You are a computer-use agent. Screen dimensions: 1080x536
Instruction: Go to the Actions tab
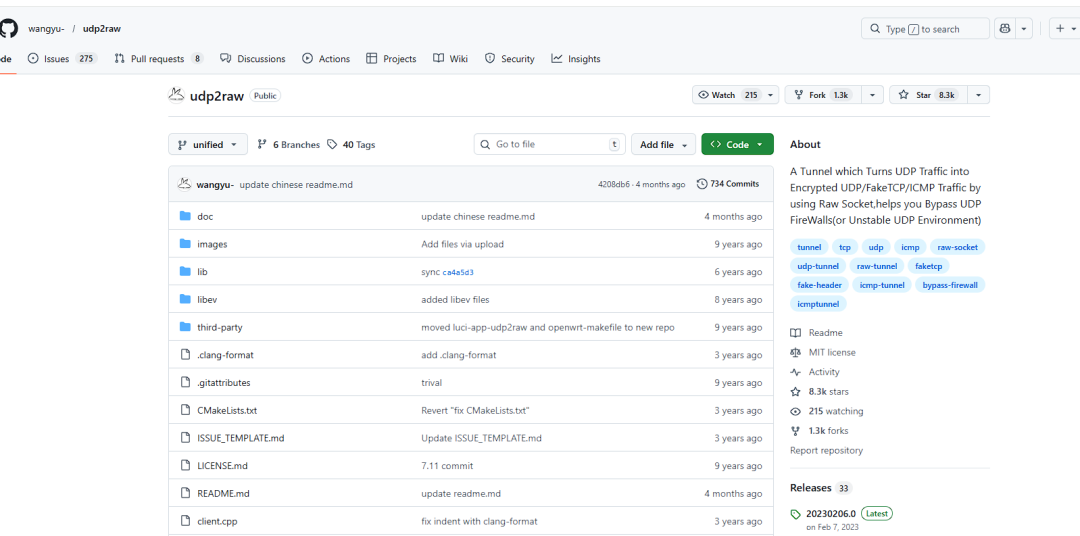tap(326, 59)
